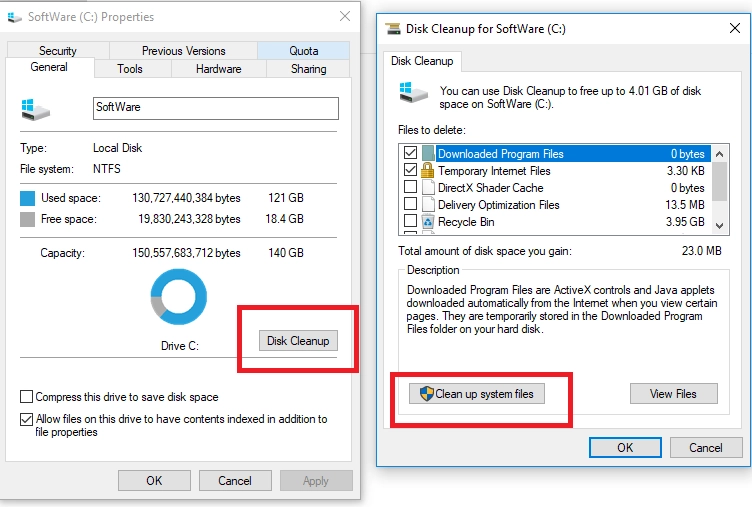This screenshot has height=507, width=752.
Task: Uncheck Temporary Internet Files checkbox
Action: click(410, 170)
